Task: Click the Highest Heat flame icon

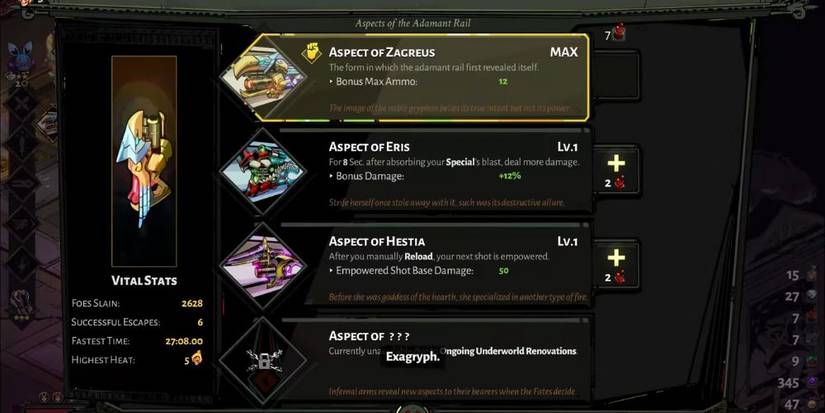Action: [x=197, y=359]
